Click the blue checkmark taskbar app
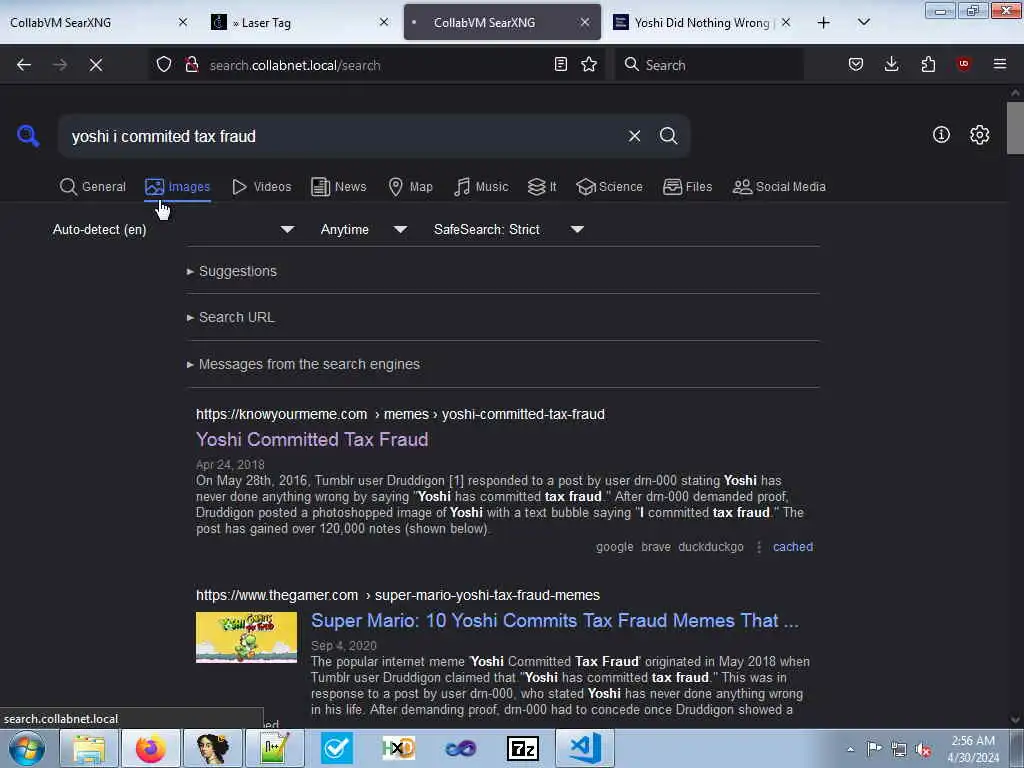The image size is (1024, 768). click(336, 748)
